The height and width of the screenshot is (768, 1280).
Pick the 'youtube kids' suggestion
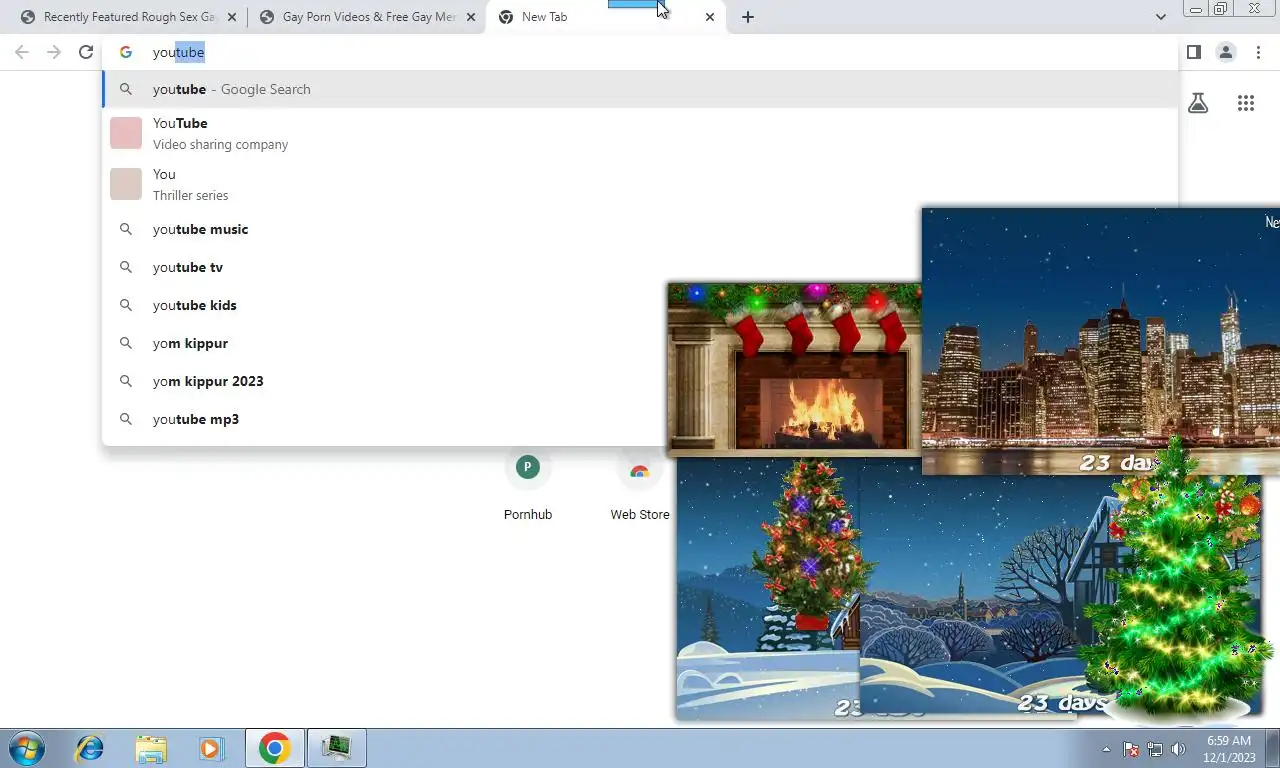coord(383,305)
